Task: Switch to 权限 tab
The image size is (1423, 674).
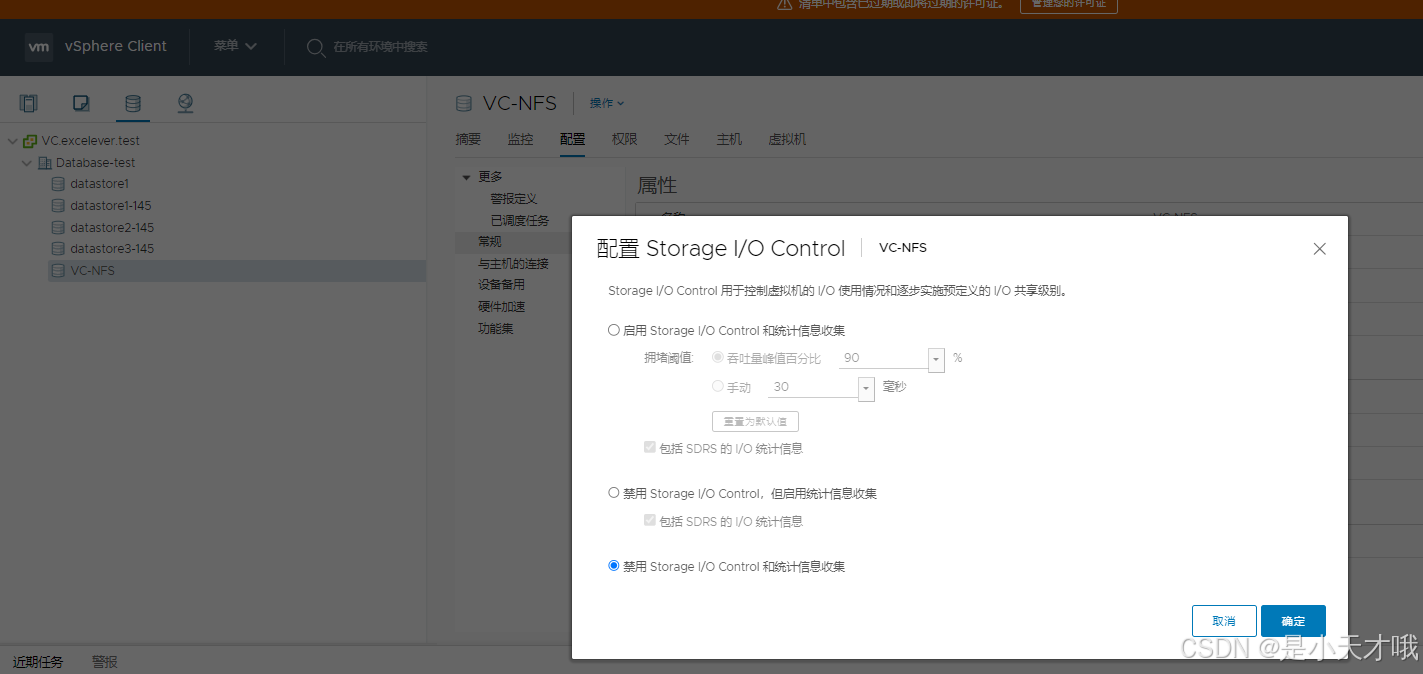Action: (624, 140)
